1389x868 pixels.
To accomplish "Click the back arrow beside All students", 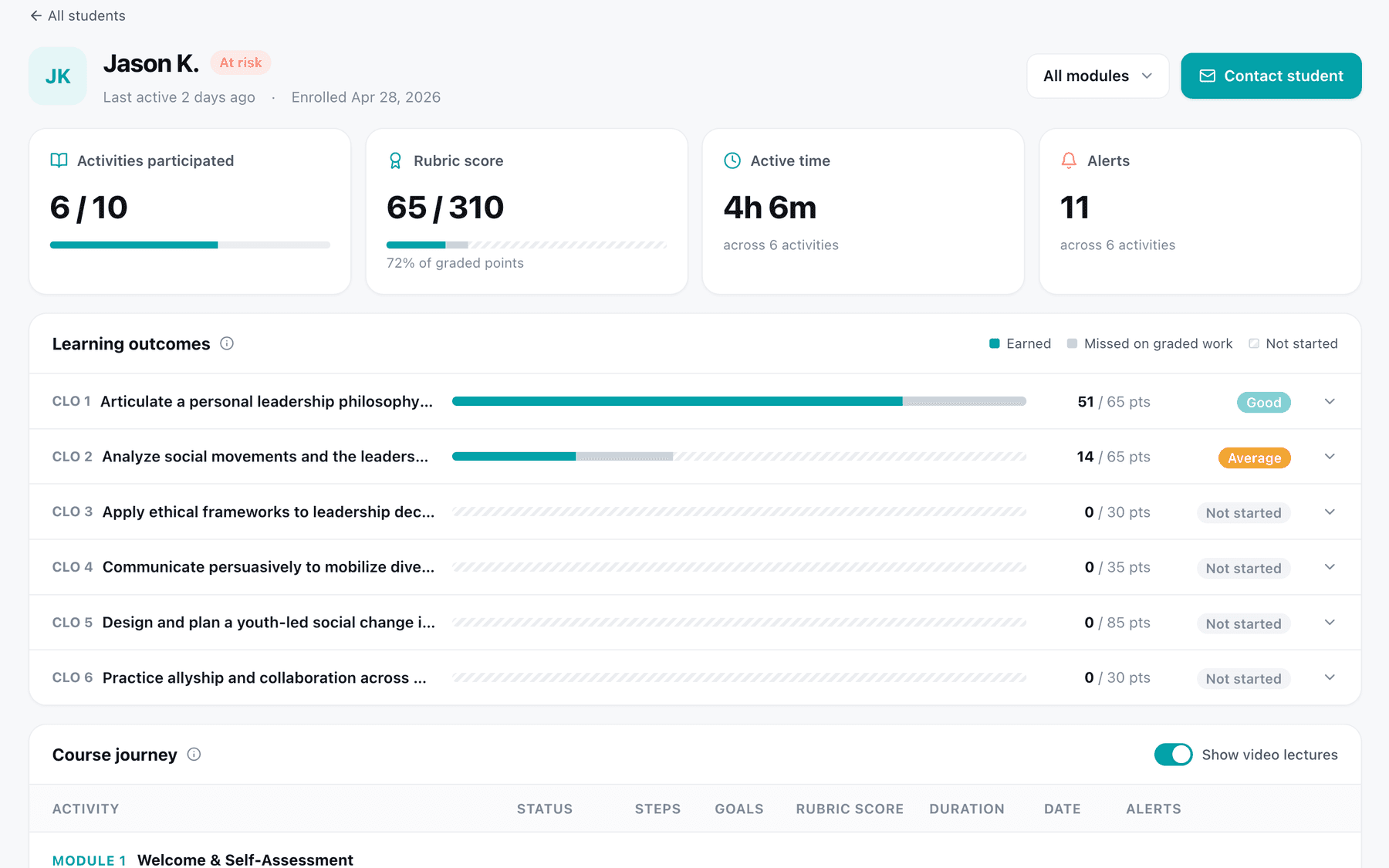I will coord(35,15).
